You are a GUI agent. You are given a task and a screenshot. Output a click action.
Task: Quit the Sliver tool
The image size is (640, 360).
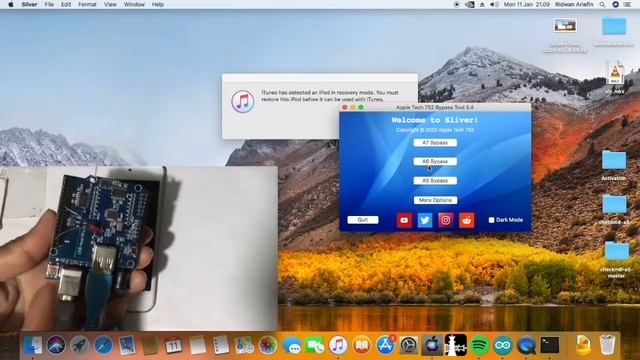tap(363, 220)
